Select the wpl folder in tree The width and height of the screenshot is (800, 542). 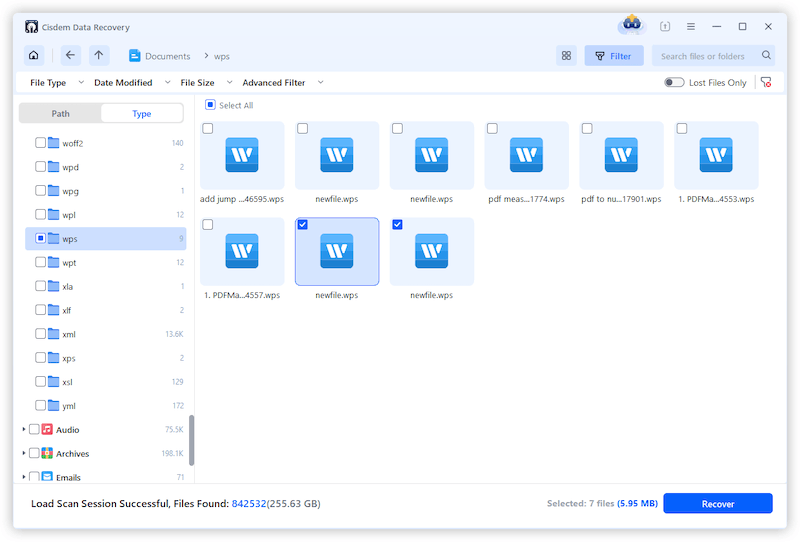106,214
